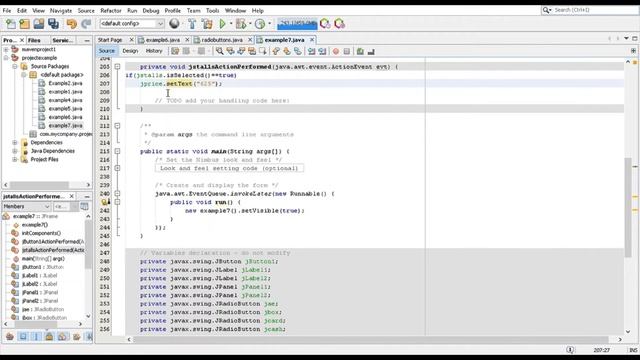Screen dimensions: 640x360
Task: Collapse the Javadoc comment fold at line 212
Action: (117, 126)
